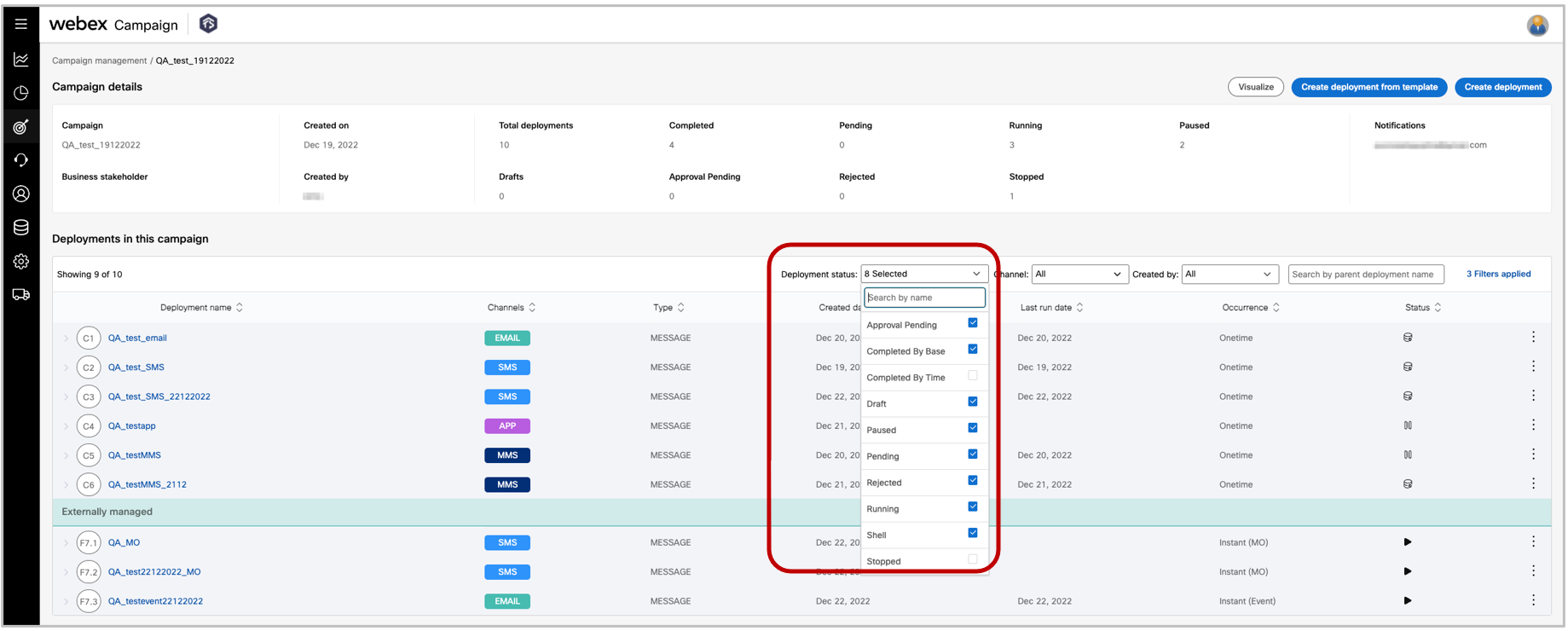Go to Campaign management breadcrumb
This screenshot has height=631, width=1568.
(x=99, y=61)
